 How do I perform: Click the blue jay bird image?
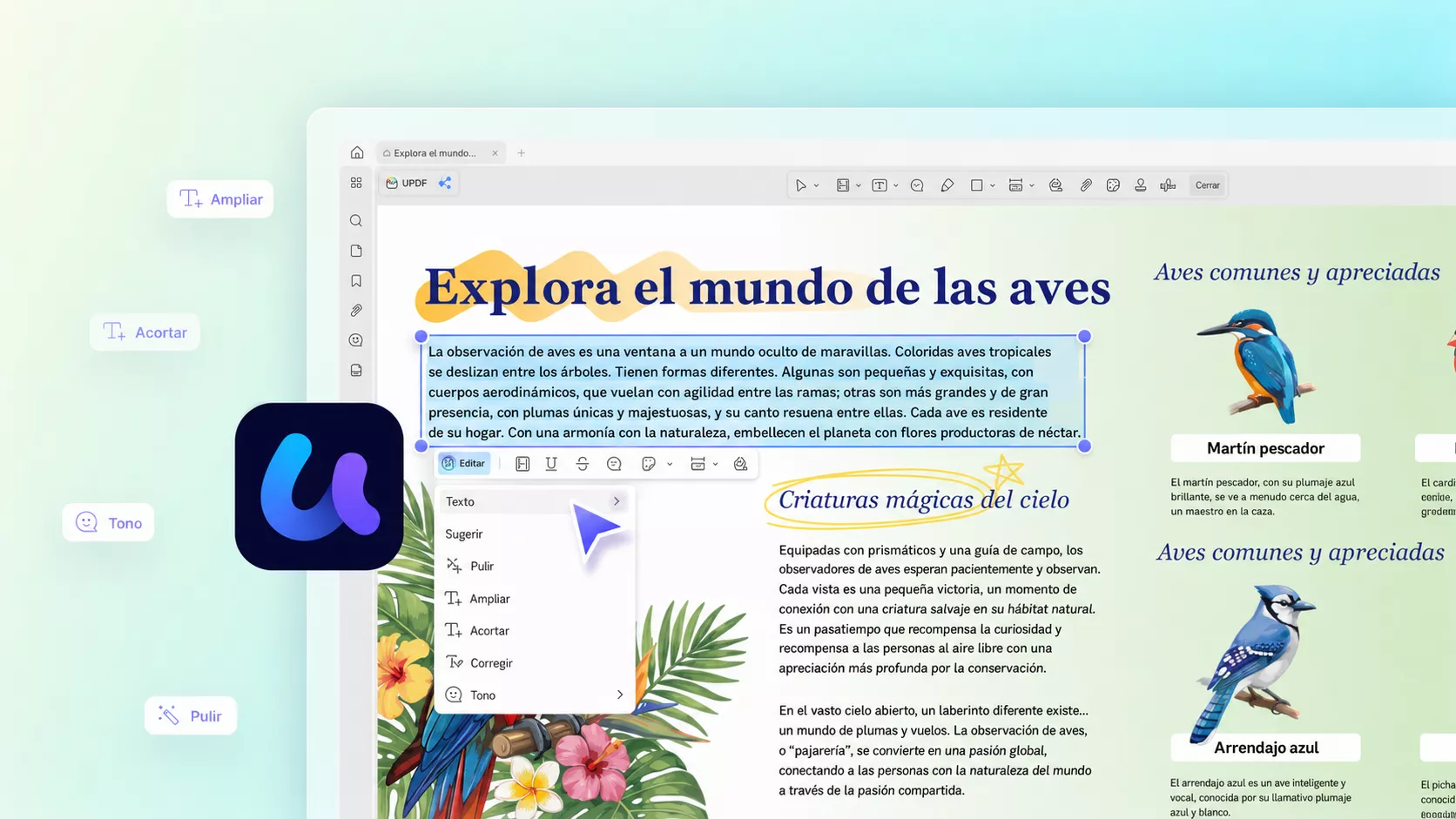click(1251, 663)
